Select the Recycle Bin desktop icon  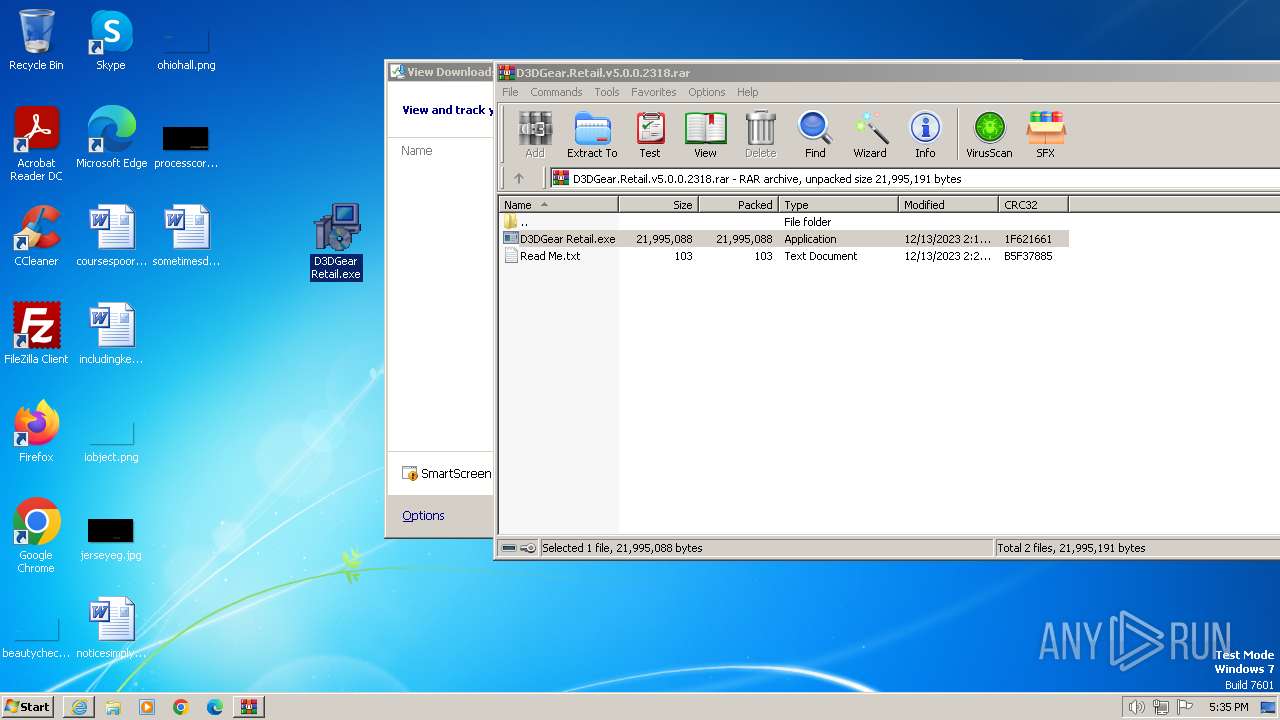[36, 41]
